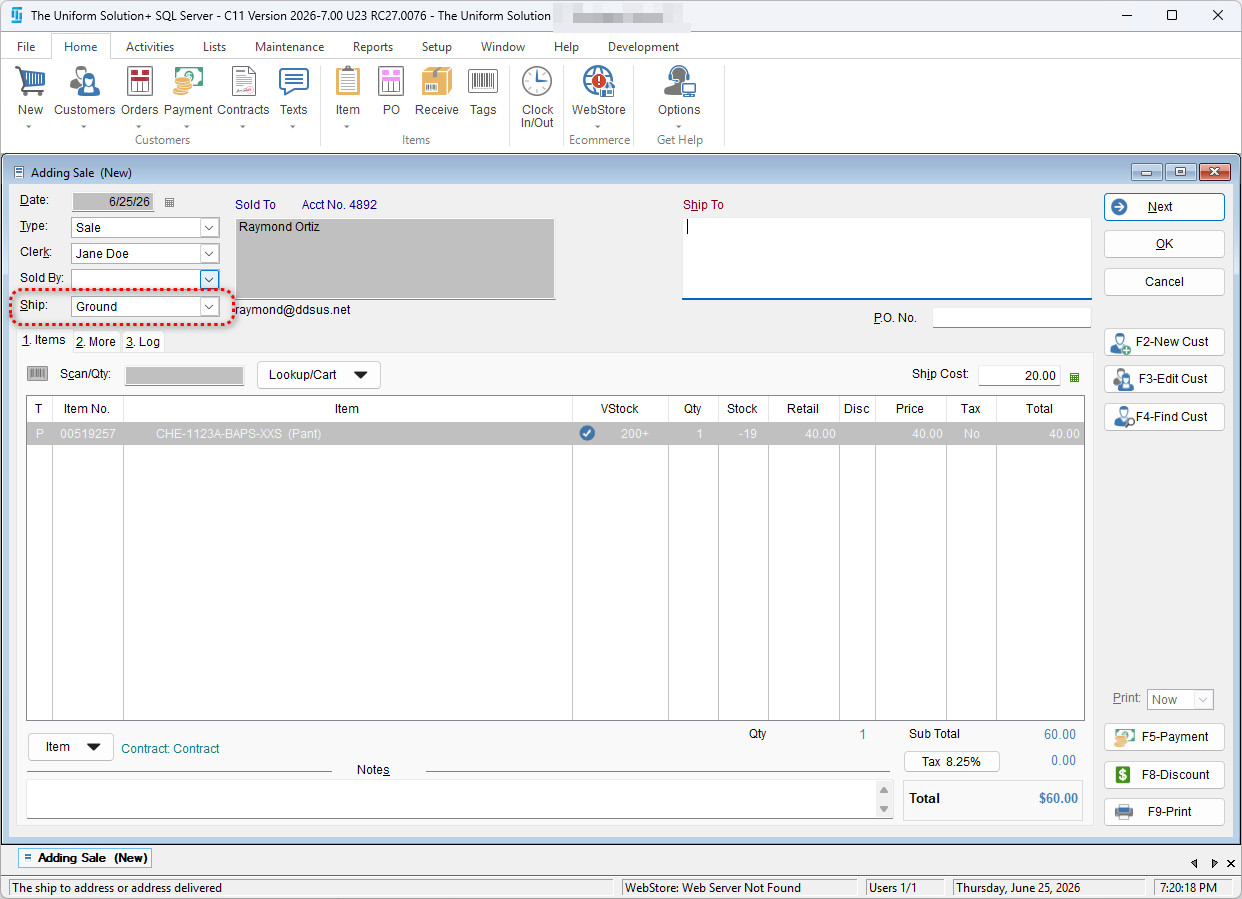The image size is (1242, 899).
Task: Switch to the Lists ribbon tab
Action: [x=214, y=47]
